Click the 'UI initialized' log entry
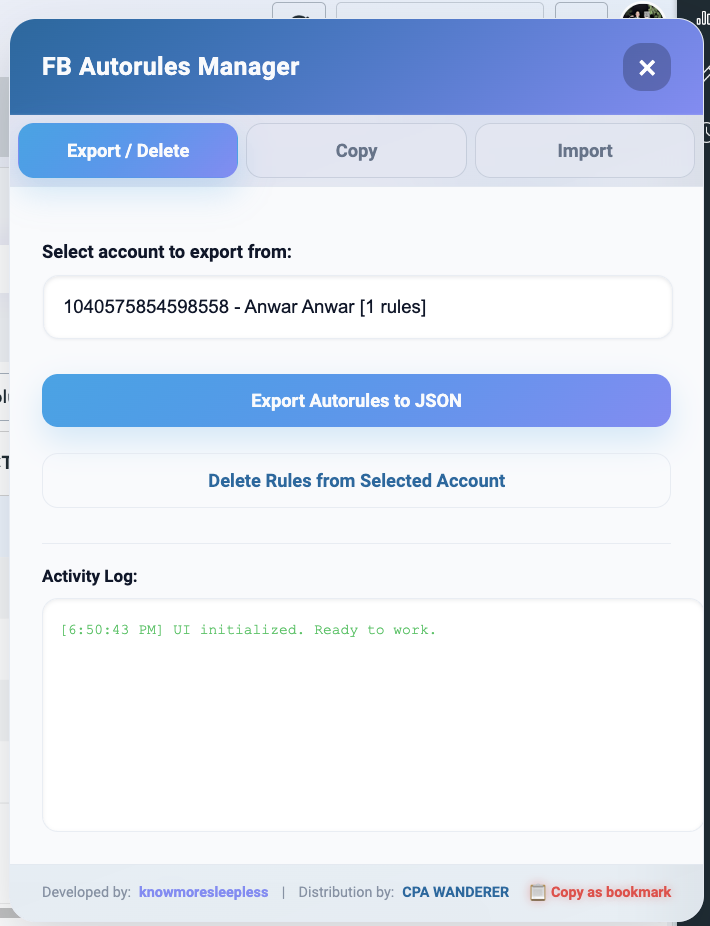The image size is (710, 926). (248, 630)
